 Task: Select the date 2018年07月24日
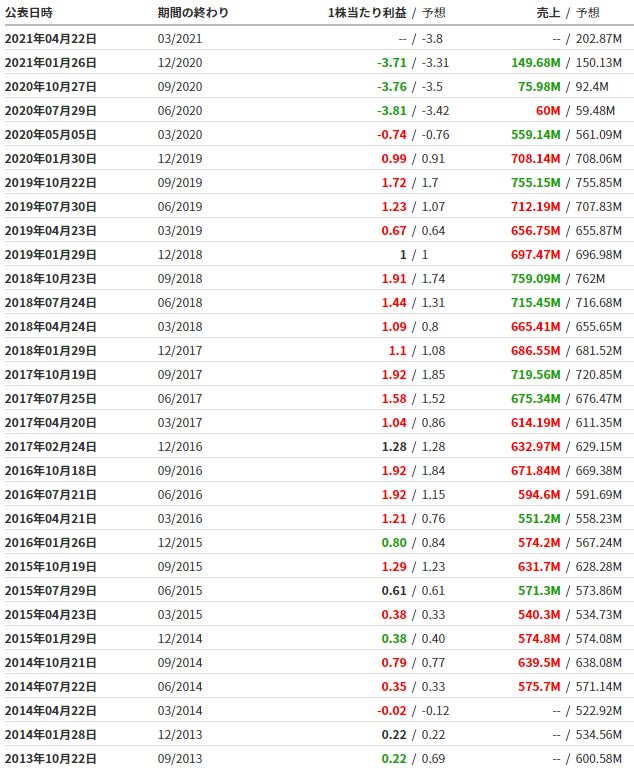(x=51, y=303)
